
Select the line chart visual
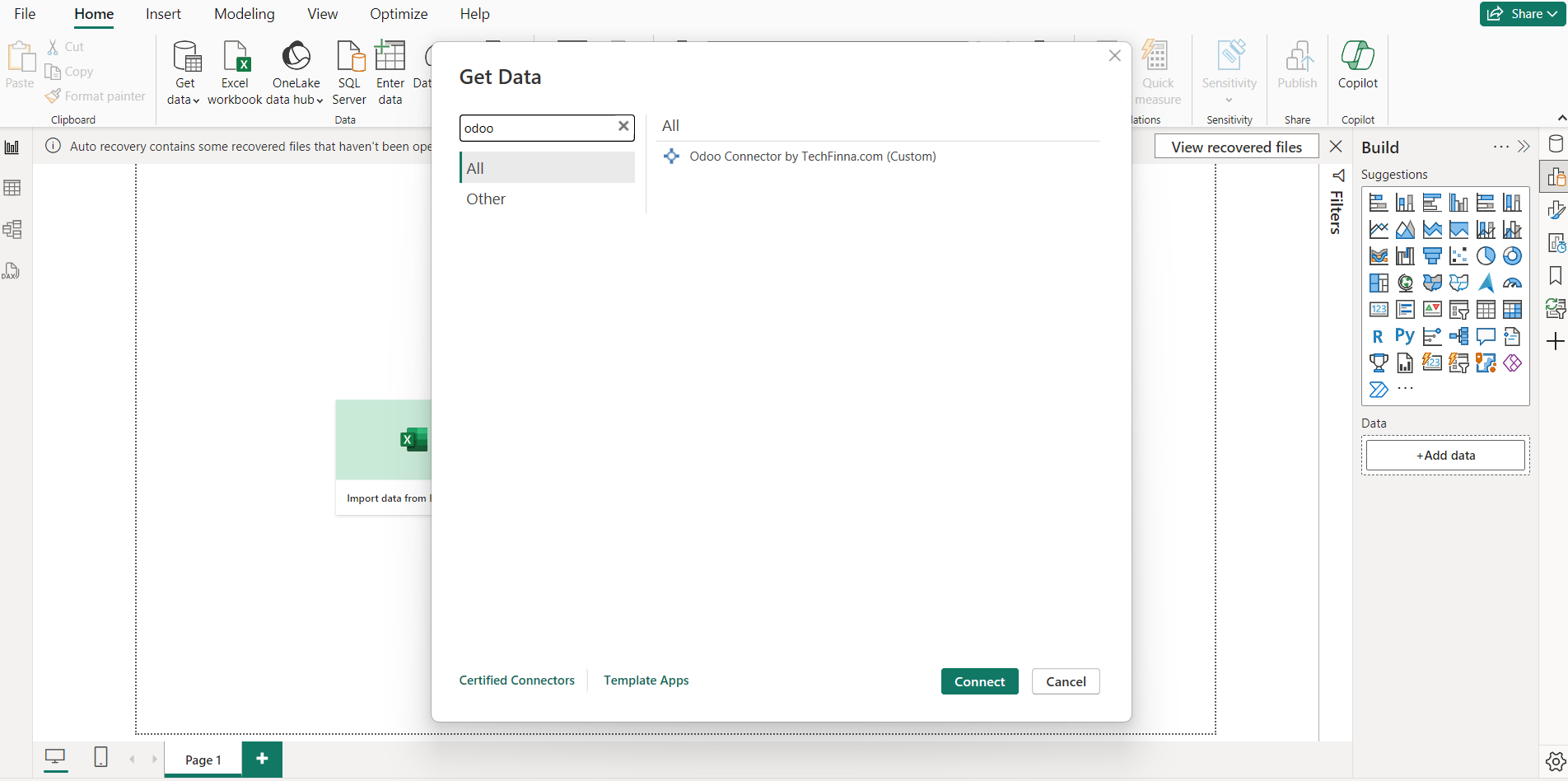1379,230
